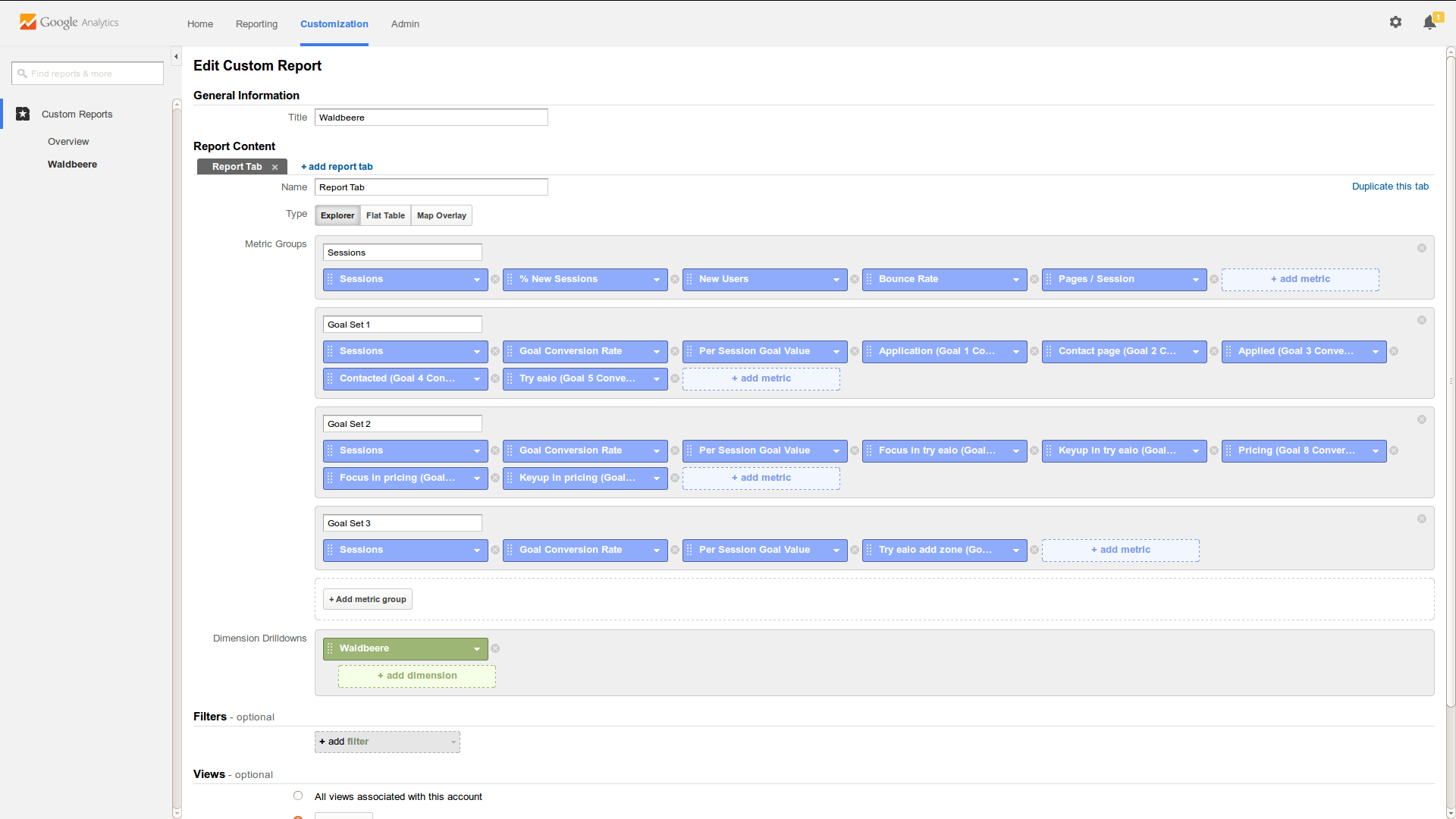Click the Duplicate this tab link
This screenshot has width=1456, height=819.
[1390, 187]
